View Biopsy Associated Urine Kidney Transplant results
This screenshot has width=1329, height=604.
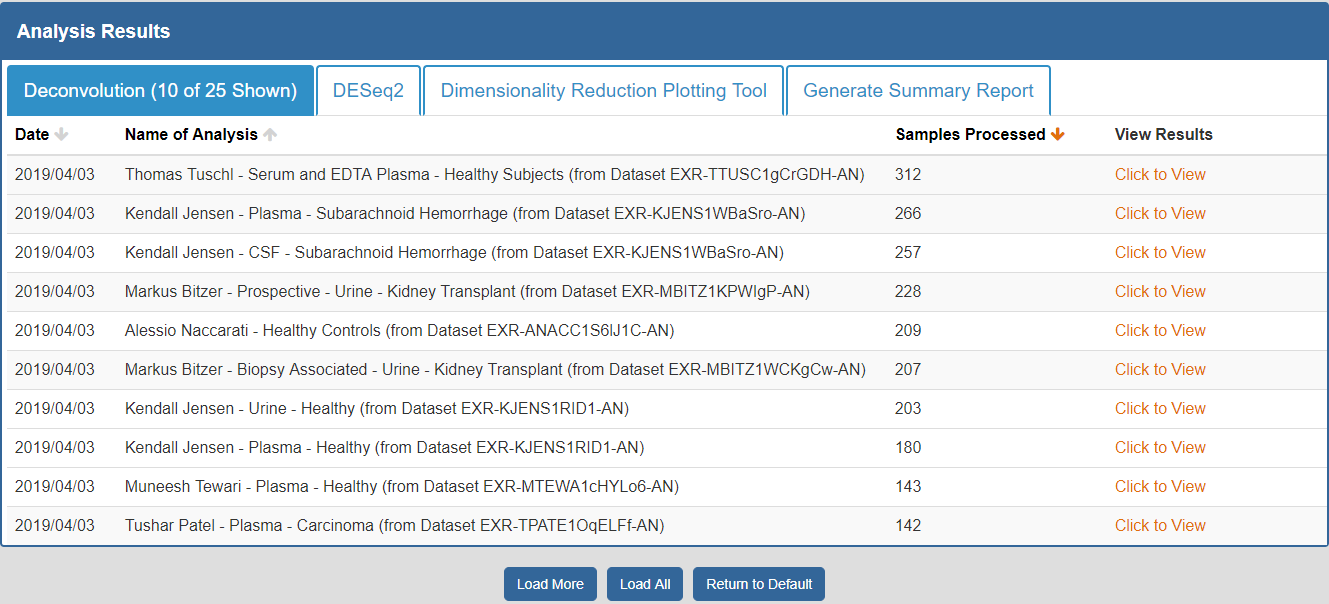[x=1160, y=369]
